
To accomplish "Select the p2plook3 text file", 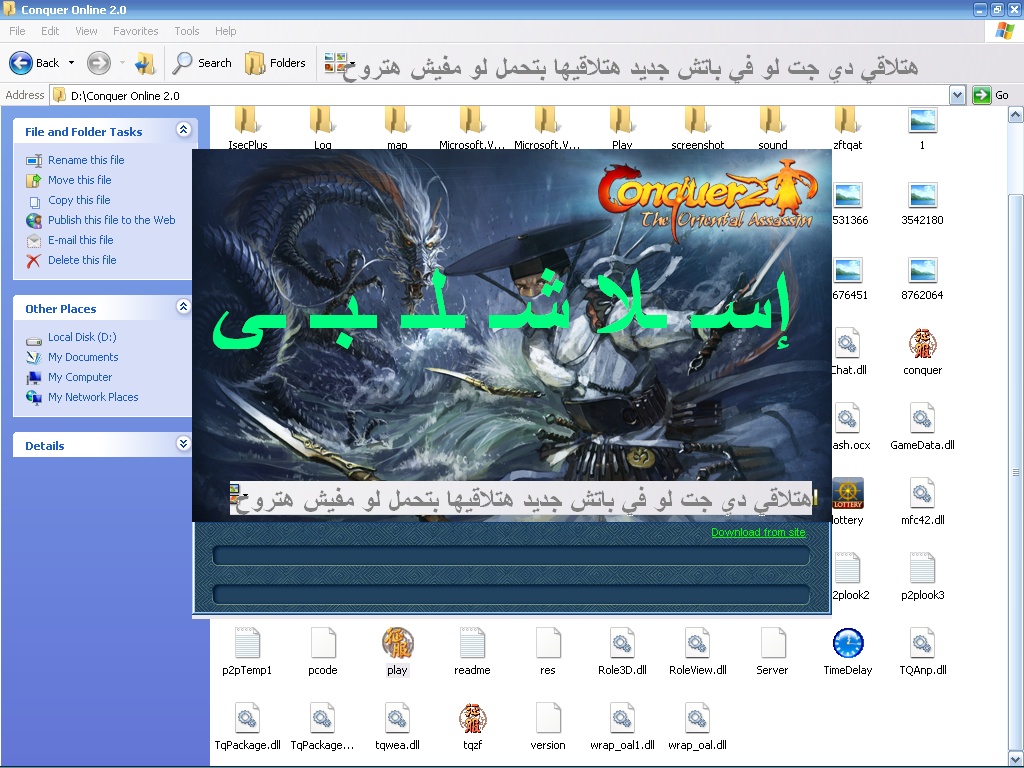I will click(922, 578).
